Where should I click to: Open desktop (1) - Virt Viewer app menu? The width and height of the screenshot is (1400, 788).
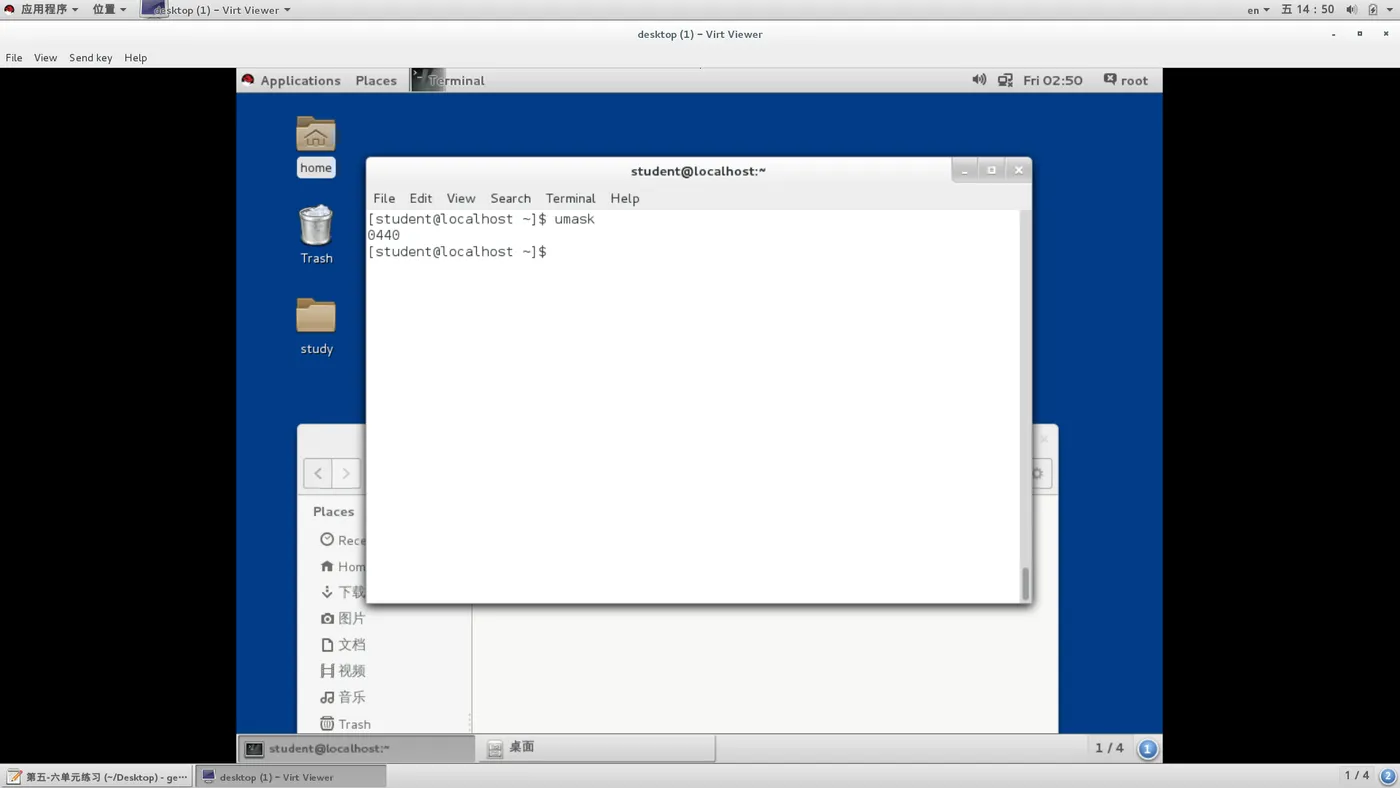click(217, 10)
